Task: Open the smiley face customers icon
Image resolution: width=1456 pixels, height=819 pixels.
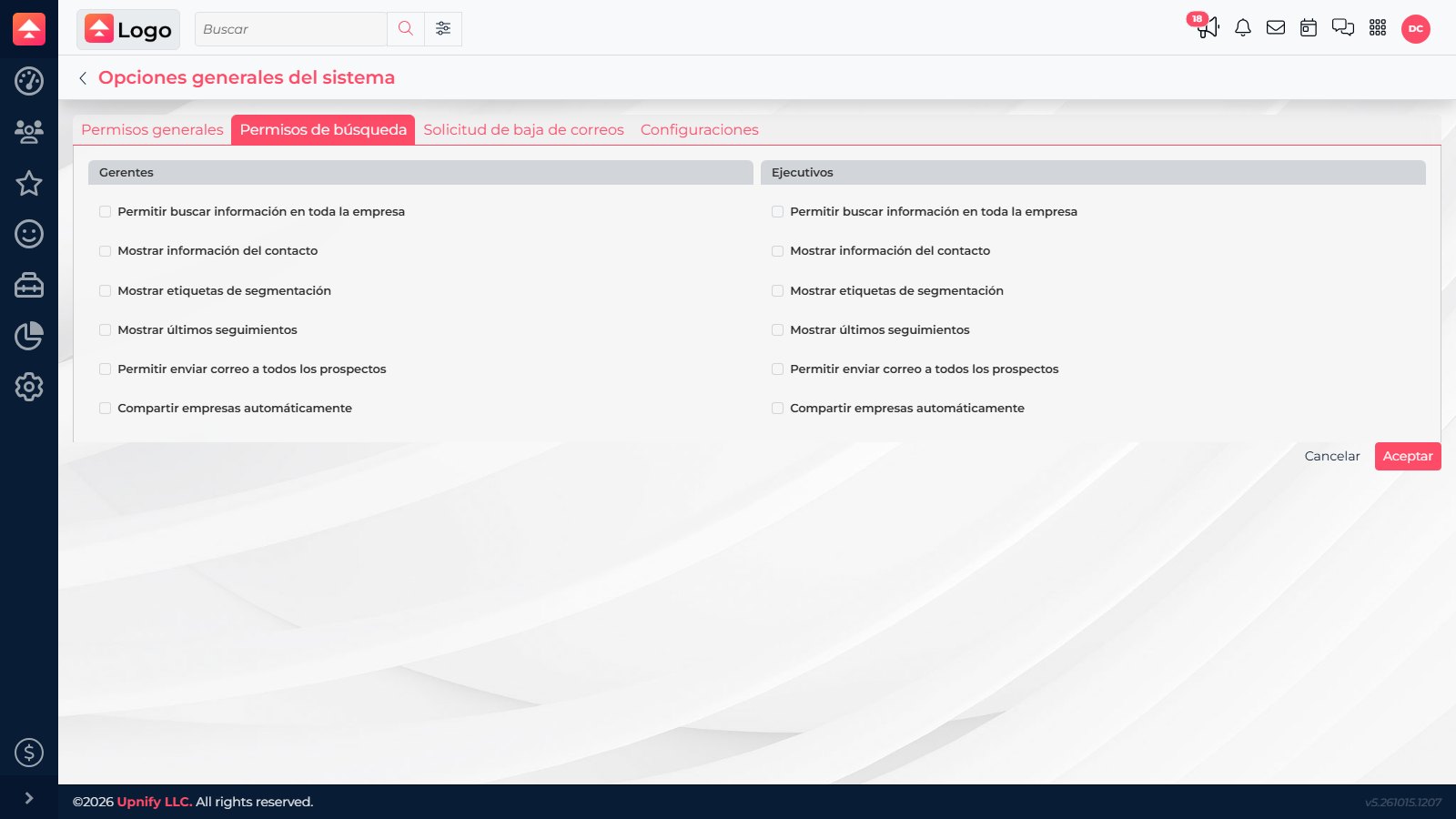Action: pos(29,234)
